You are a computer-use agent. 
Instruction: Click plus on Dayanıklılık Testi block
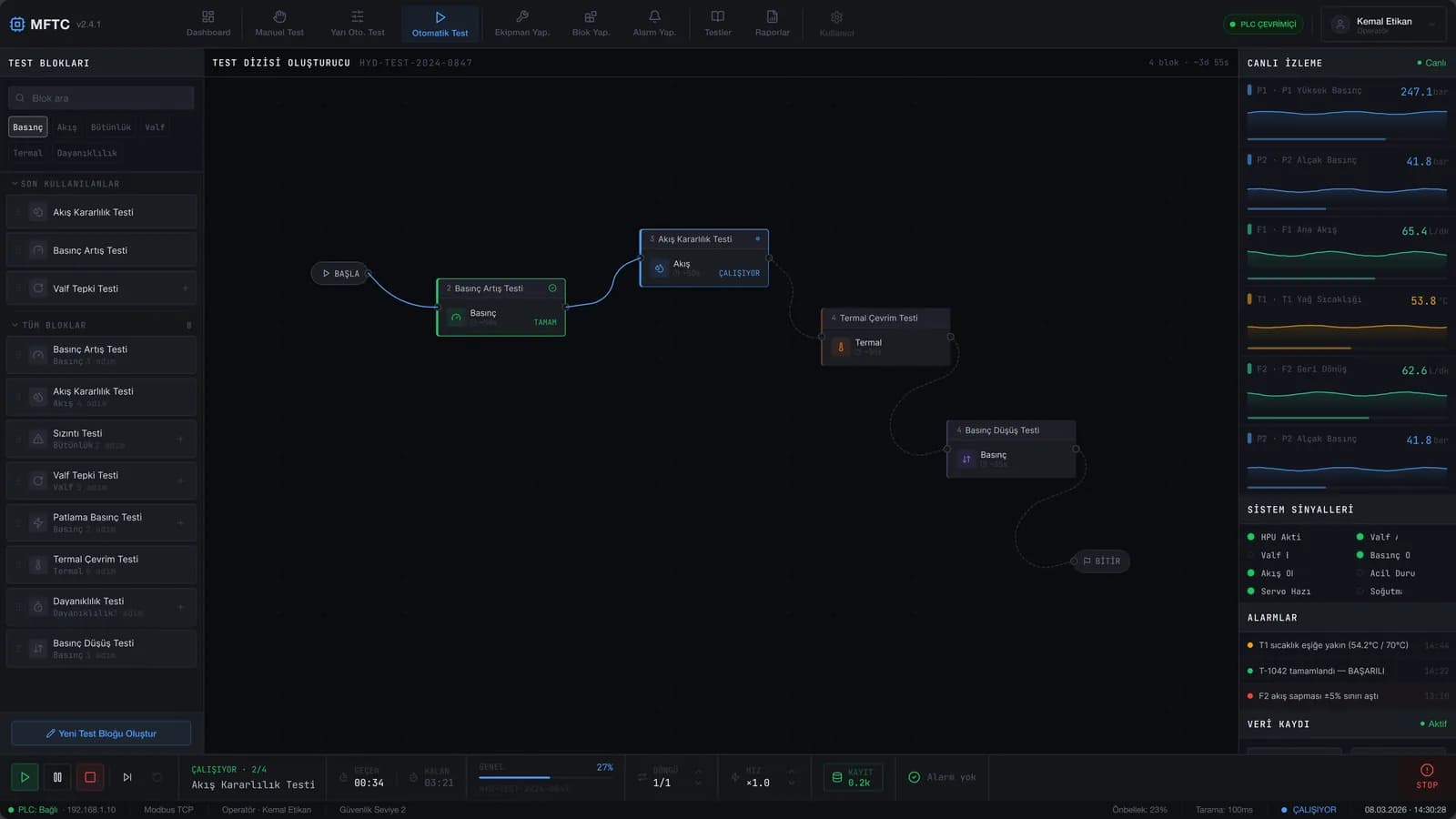[180, 606]
